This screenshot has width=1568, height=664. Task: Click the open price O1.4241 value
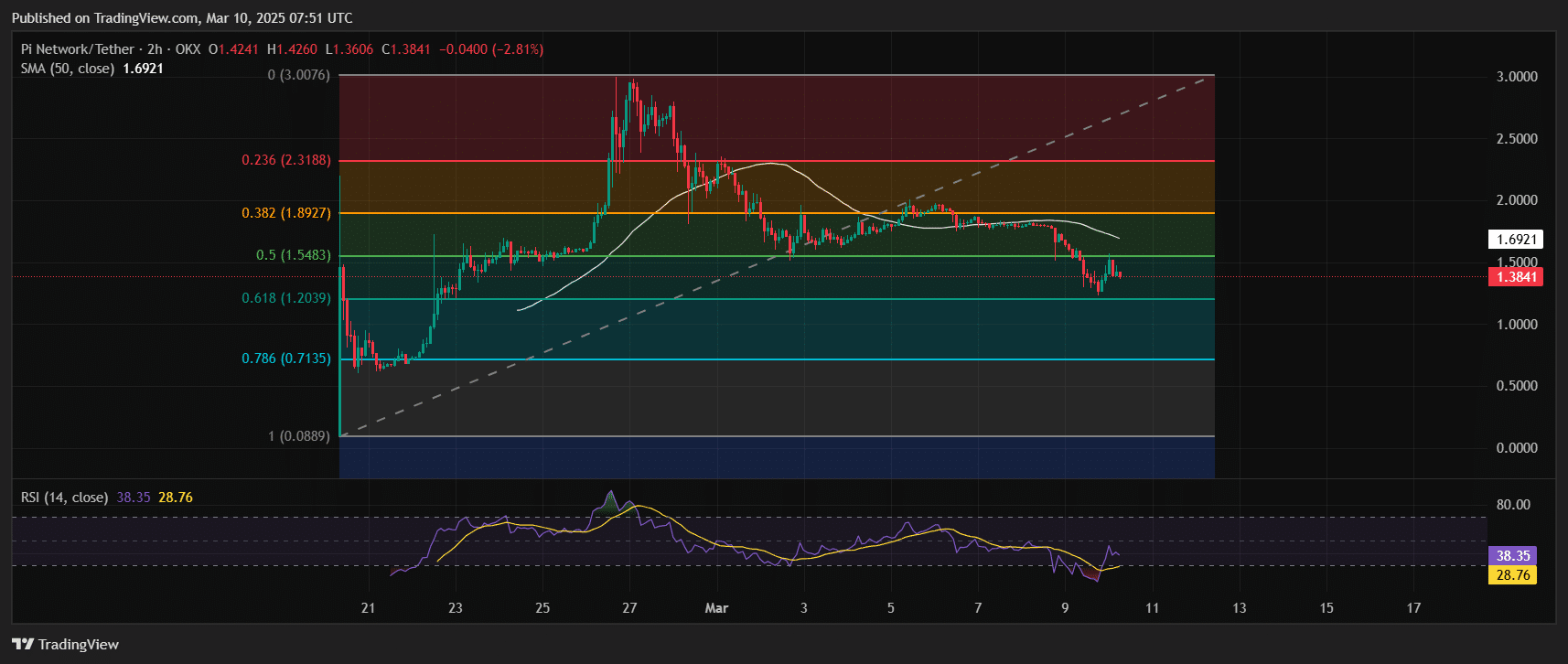pos(233,49)
